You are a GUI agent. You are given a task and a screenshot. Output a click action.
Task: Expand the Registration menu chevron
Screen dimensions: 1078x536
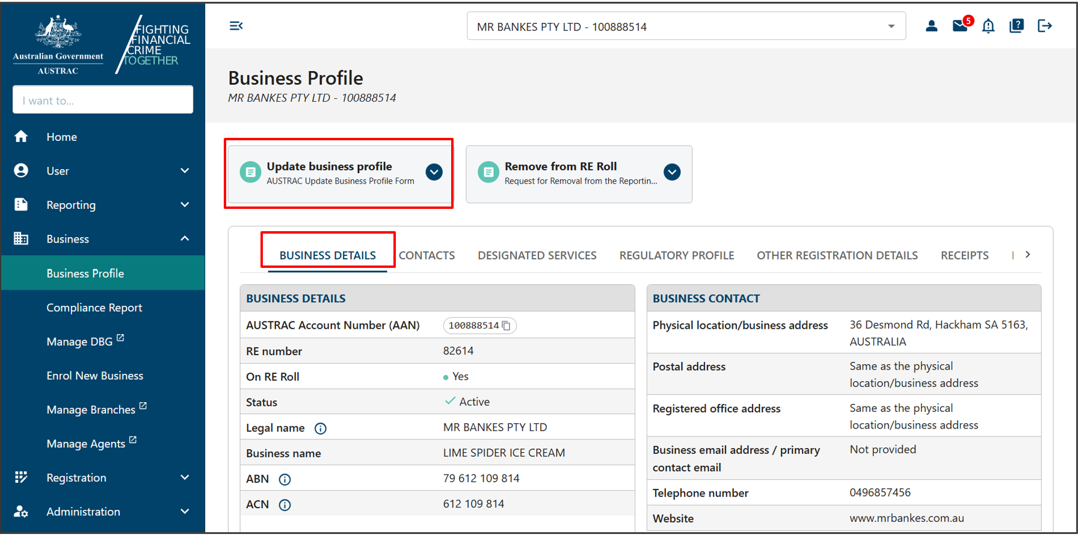[184, 478]
